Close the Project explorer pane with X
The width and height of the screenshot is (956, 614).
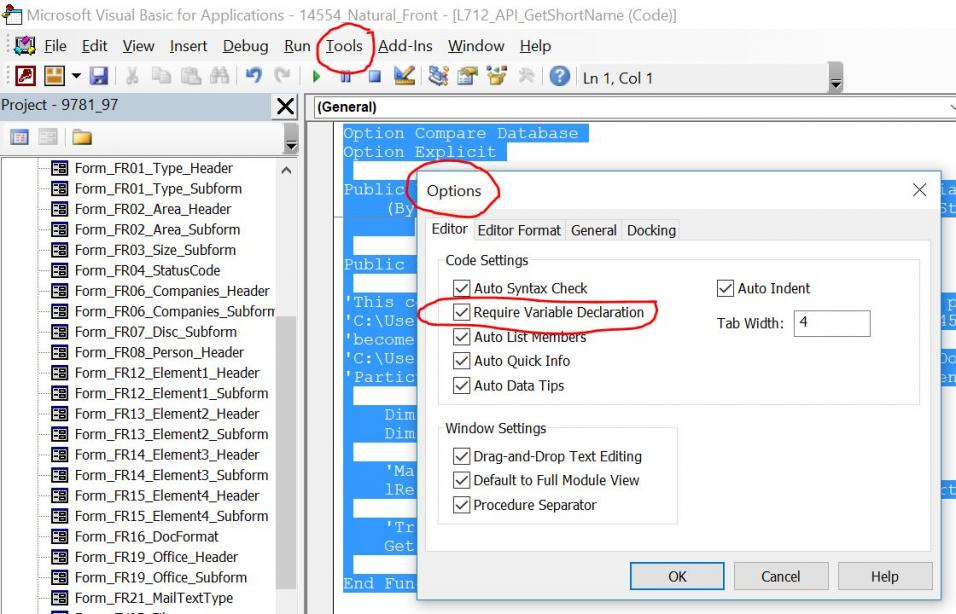click(285, 106)
